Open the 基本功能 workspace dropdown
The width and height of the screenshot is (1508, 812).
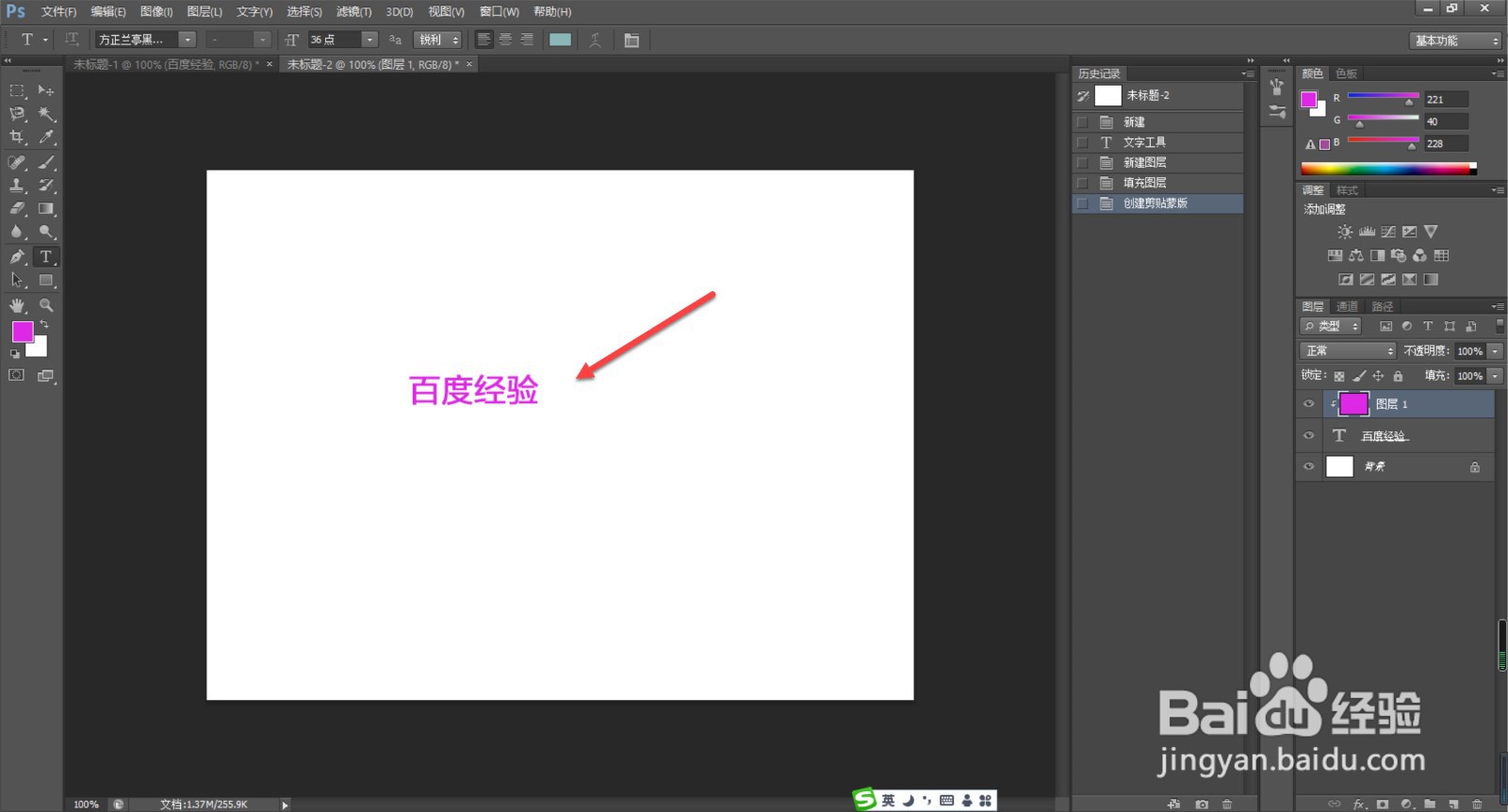click(x=1456, y=41)
